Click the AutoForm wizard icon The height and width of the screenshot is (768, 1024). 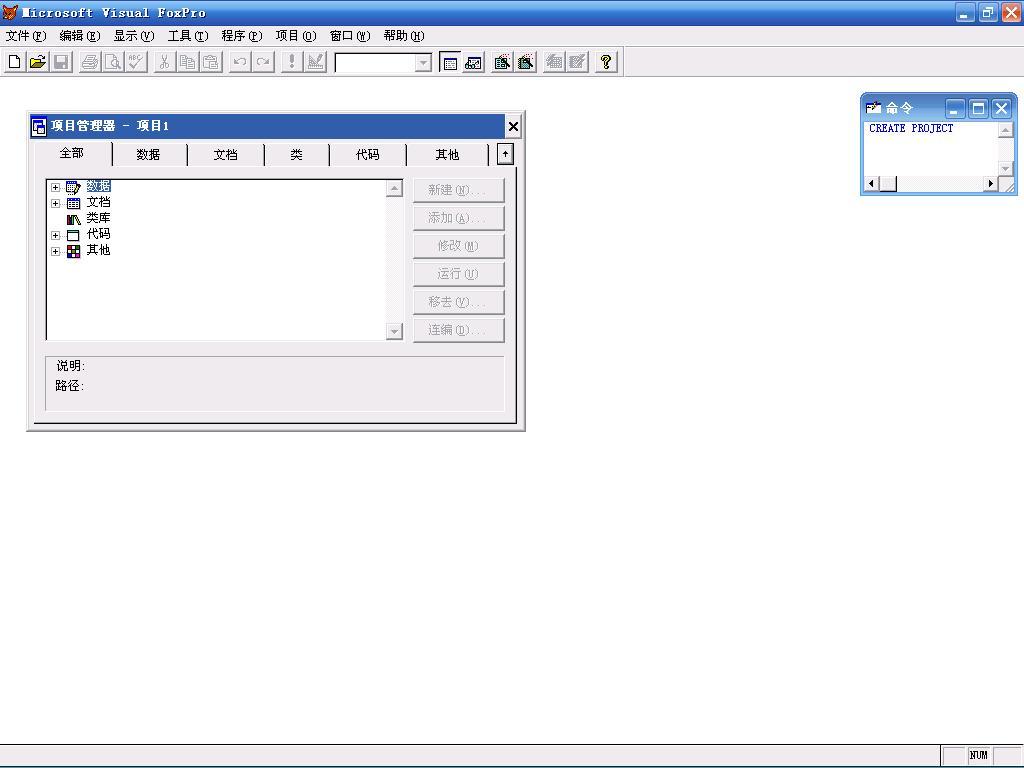tap(554, 62)
